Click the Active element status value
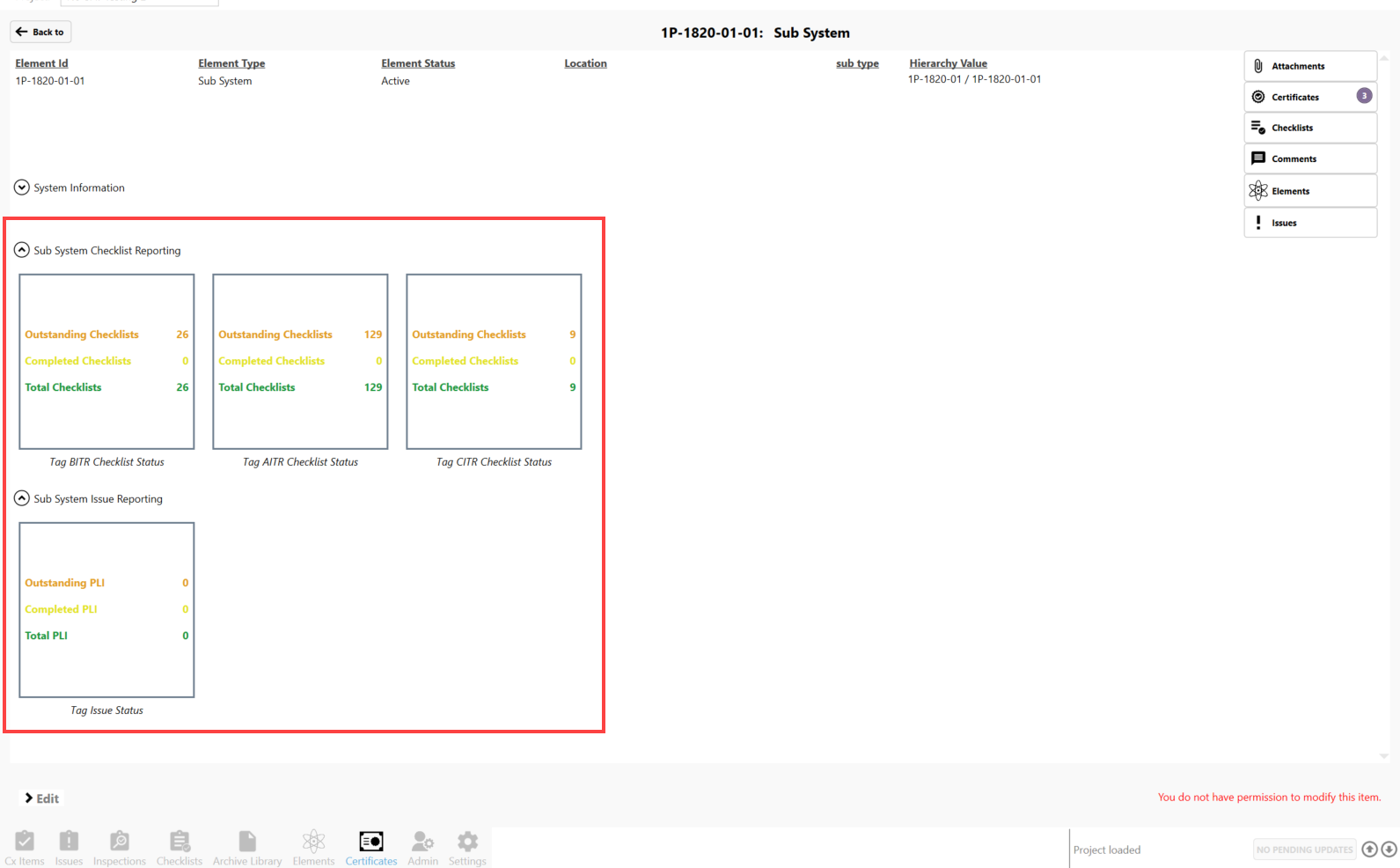The height and width of the screenshot is (868, 1400). pyautogui.click(x=395, y=81)
